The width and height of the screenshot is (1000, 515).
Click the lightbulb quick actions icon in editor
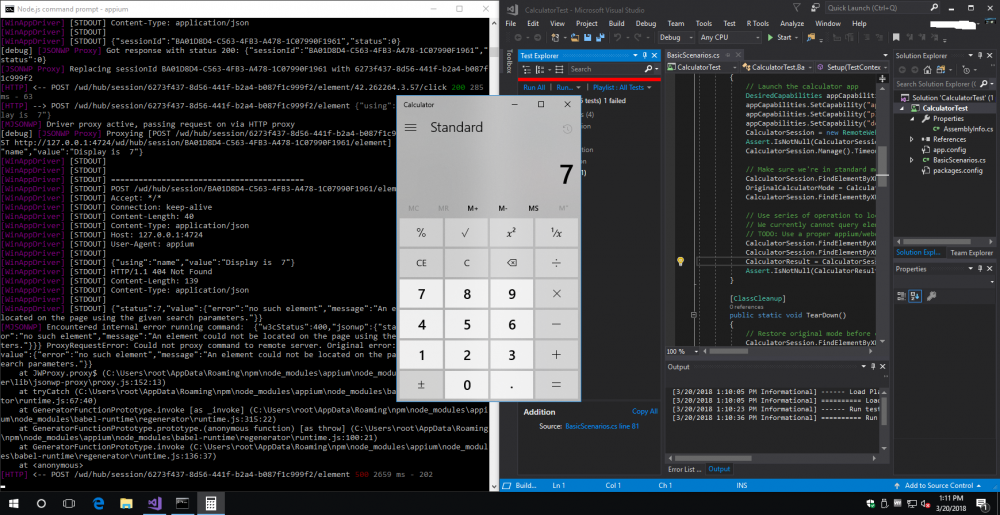680,261
